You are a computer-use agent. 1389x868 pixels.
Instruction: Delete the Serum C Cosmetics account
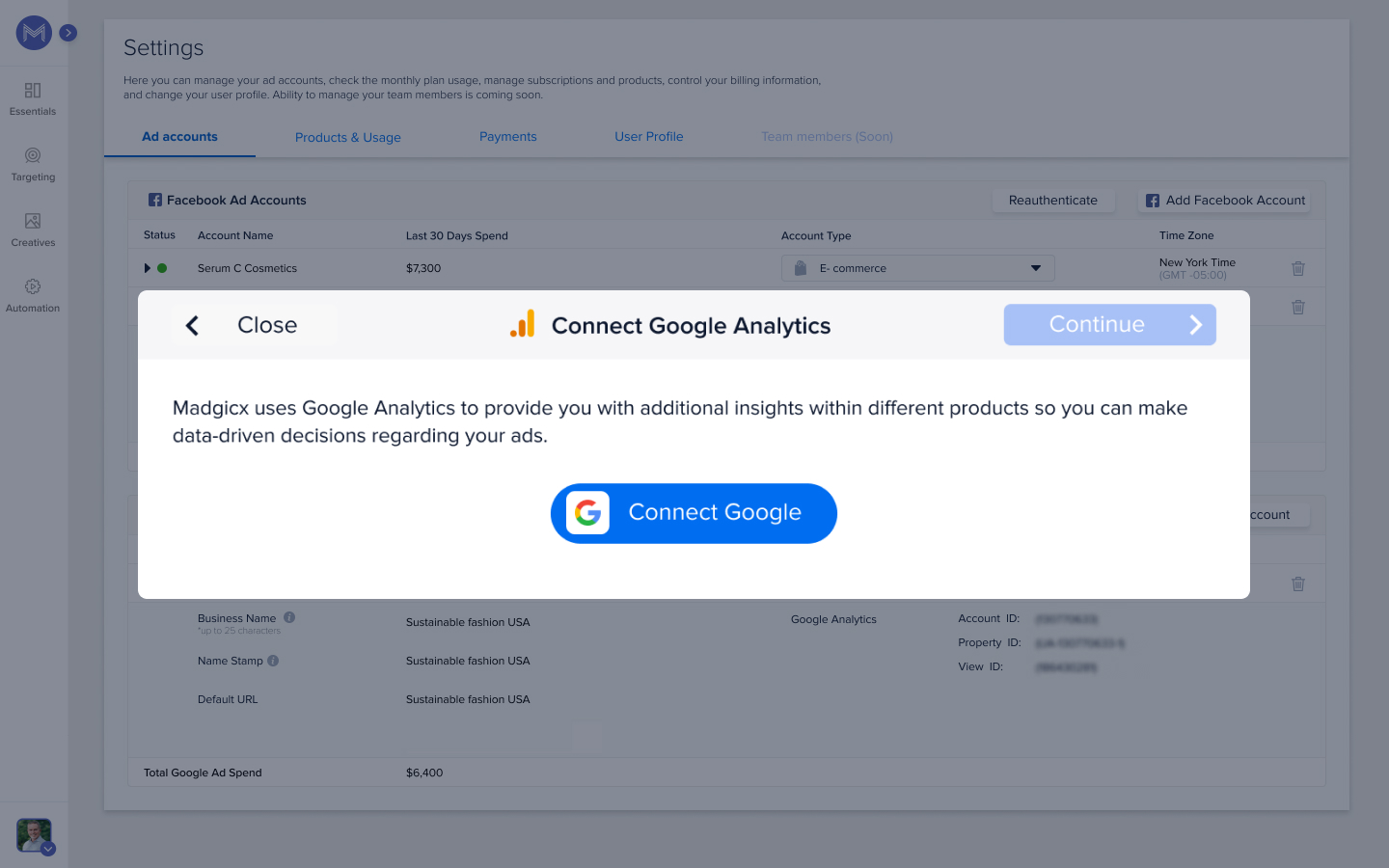(1298, 268)
